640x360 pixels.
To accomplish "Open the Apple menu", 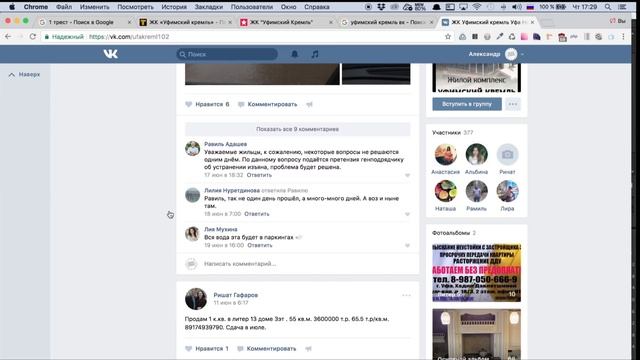I will [12, 7].
